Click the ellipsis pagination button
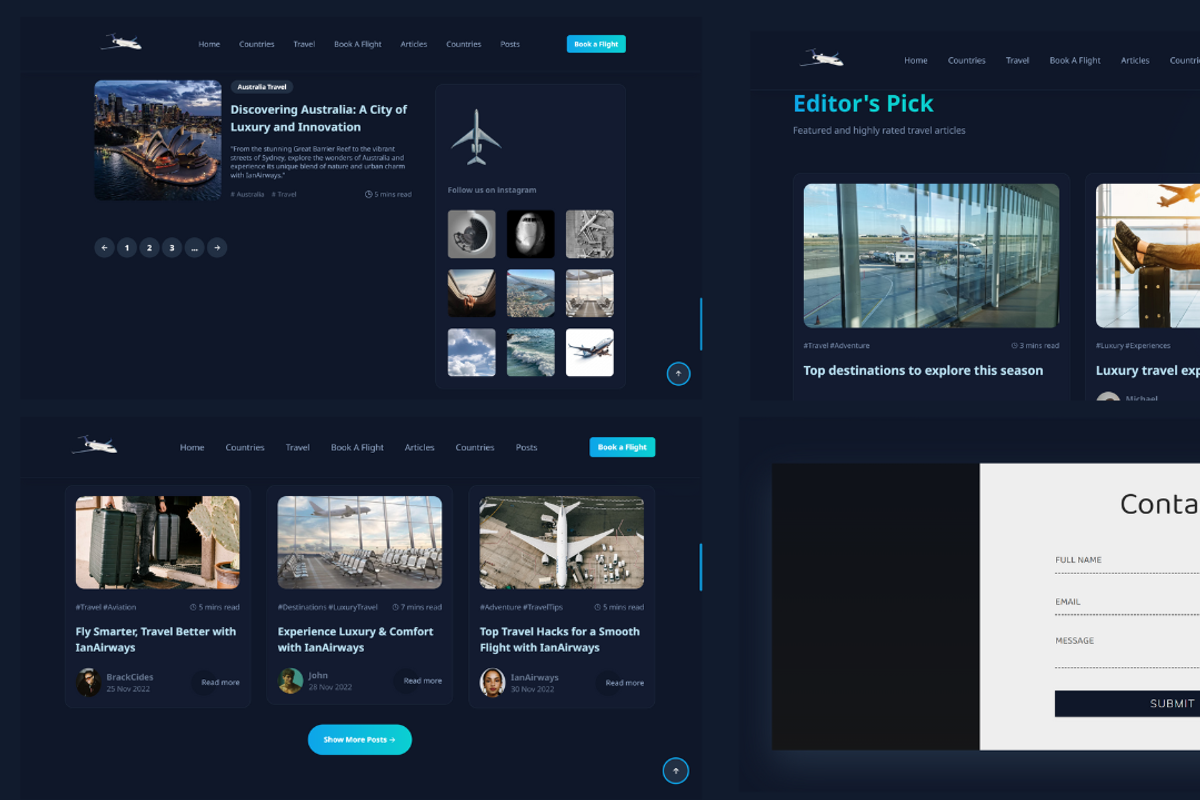The width and height of the screenshot is (1200, 800). click(195, 248)
